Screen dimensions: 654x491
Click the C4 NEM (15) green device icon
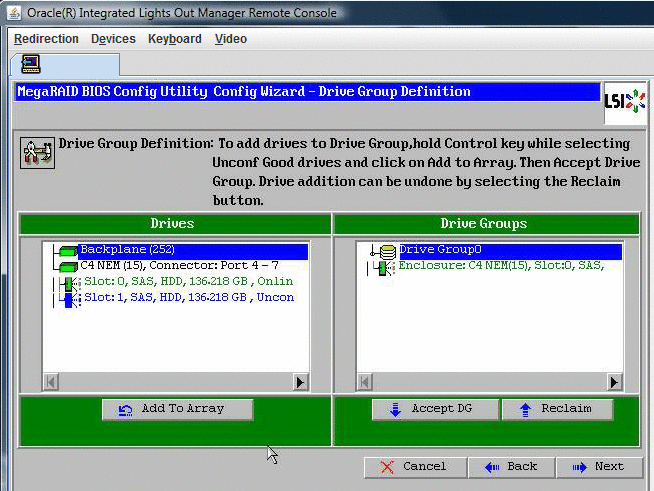pos(68,267)
